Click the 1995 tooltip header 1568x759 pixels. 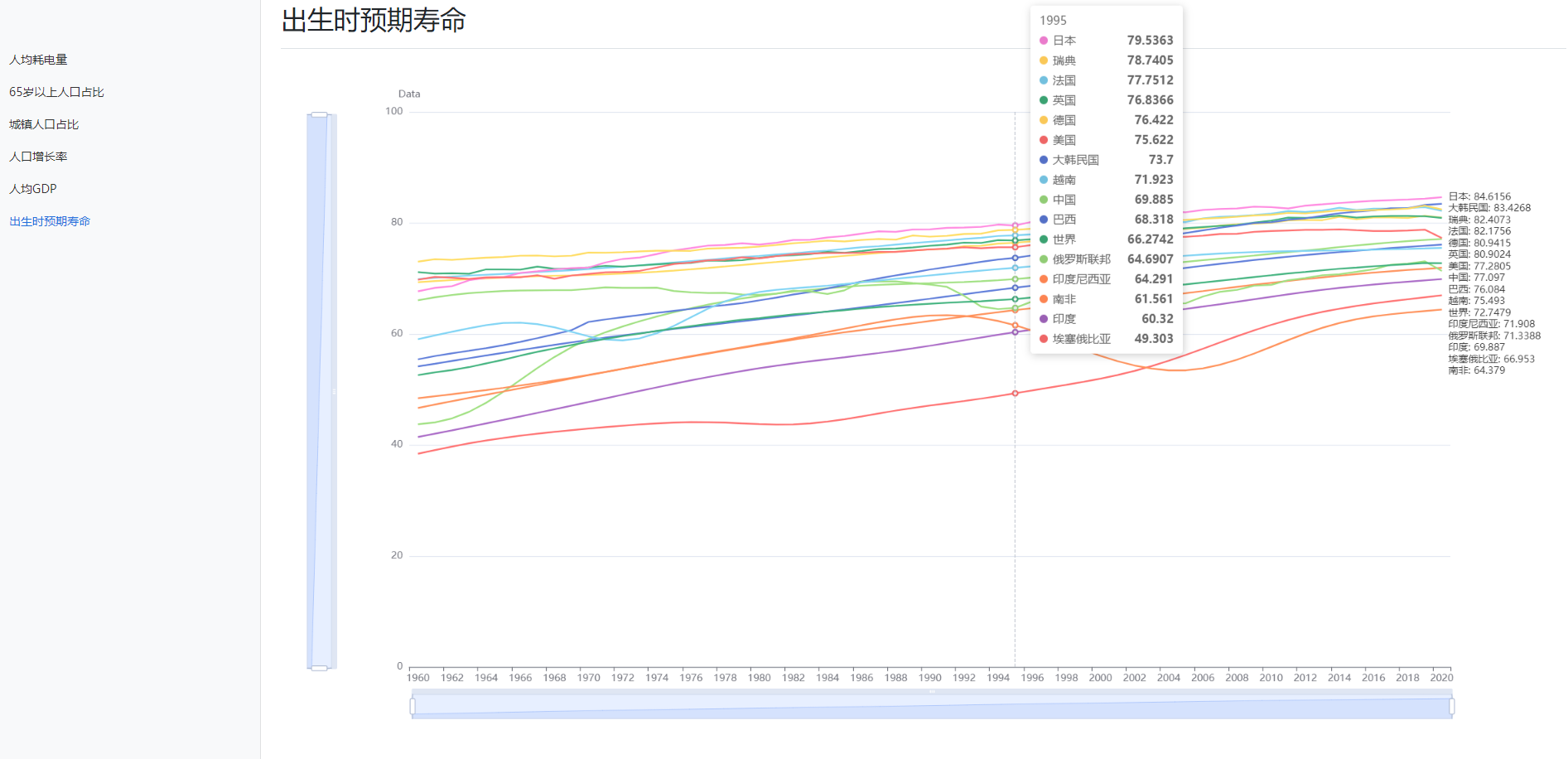coord(1053,20)
